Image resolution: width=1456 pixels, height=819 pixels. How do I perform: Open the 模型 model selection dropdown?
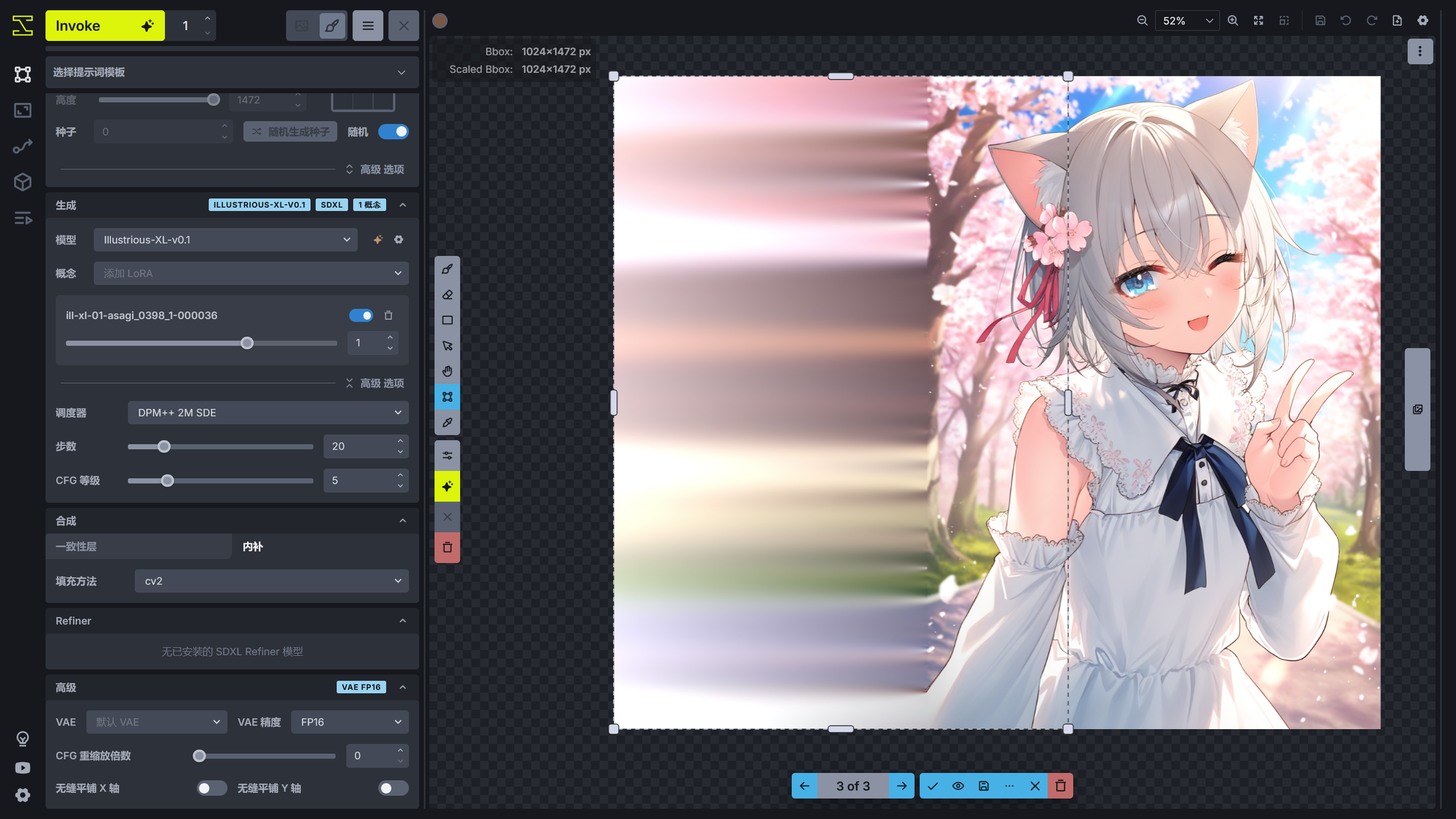click(225, 239)
